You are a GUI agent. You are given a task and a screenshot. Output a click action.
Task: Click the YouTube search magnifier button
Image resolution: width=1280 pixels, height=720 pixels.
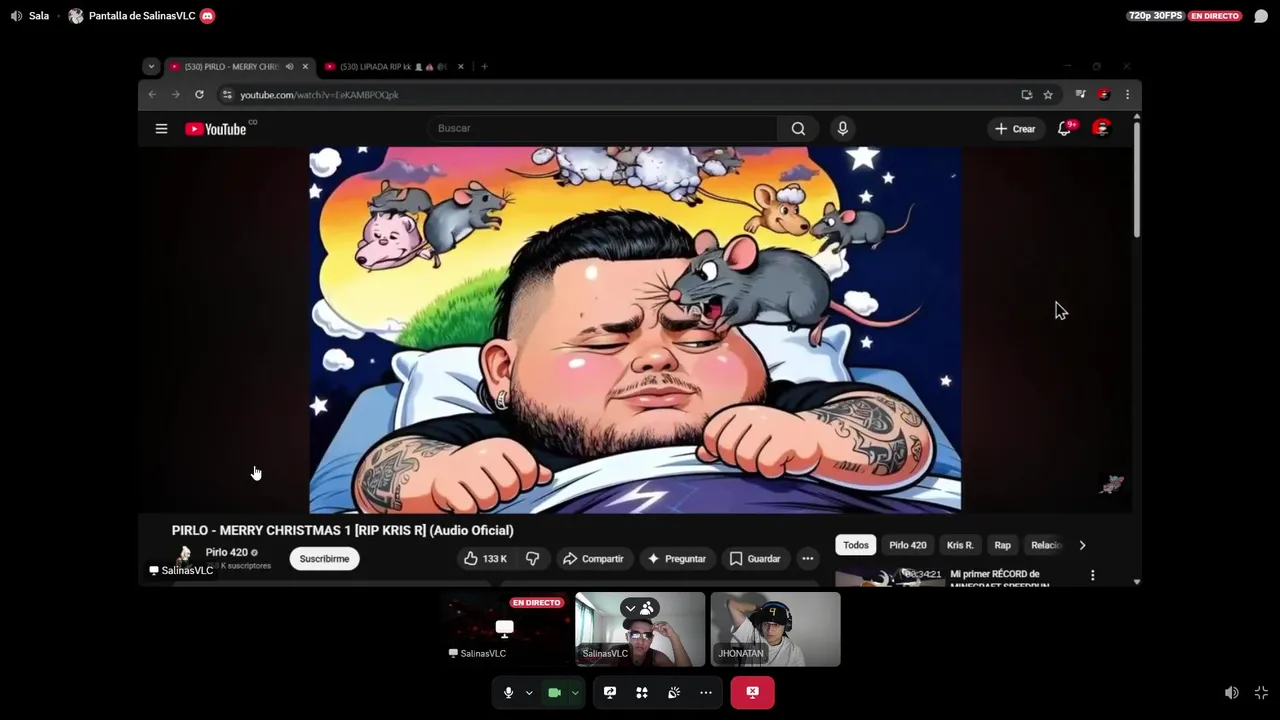pos(798,128)
